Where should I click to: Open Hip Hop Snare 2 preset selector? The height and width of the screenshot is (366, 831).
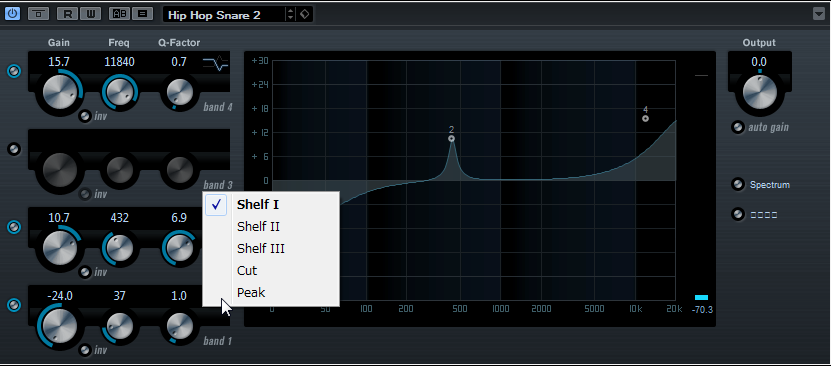click(x=224, y=15)
